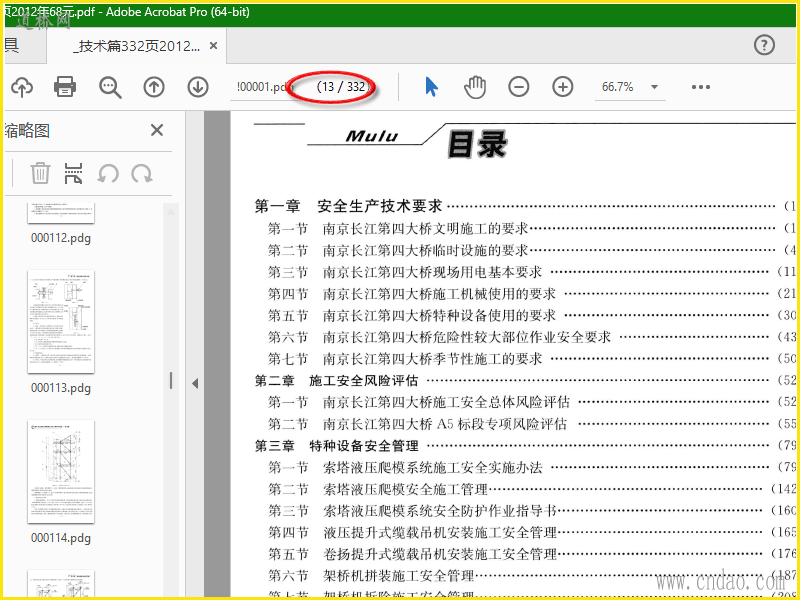Select thumbnail 000114.pdg

[61, 472]
